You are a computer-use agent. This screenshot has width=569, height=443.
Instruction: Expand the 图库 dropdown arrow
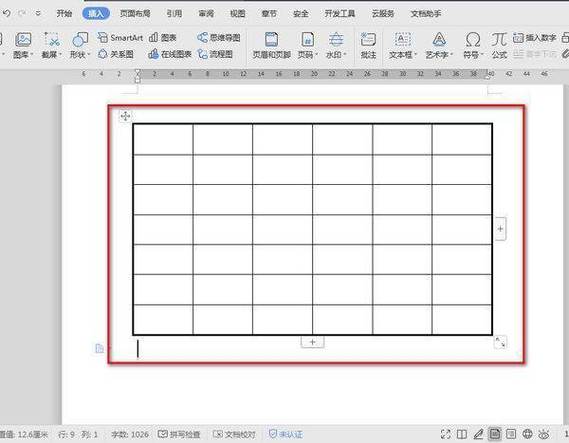[32, 55]
